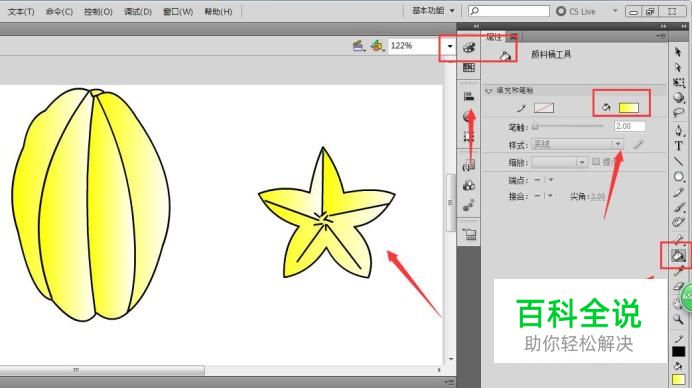Collapse the Tools panel with double arrows
The image size is (692, 388).
(x=684, y=26)
